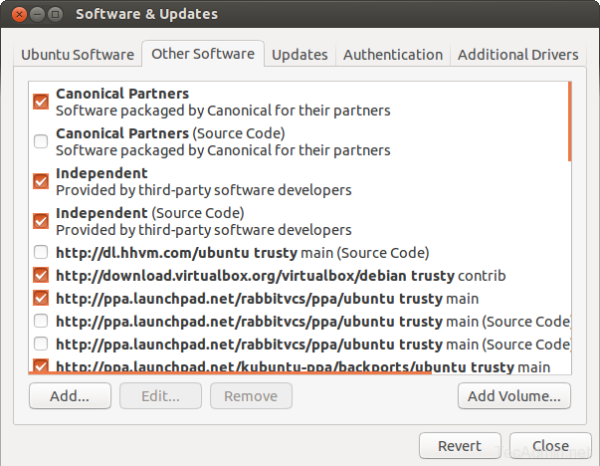Image resolution: width=600 pixels, height=466 pixels.
Task: Disable the Canonical Partners repository checkbox
Action: coord(41,101)
